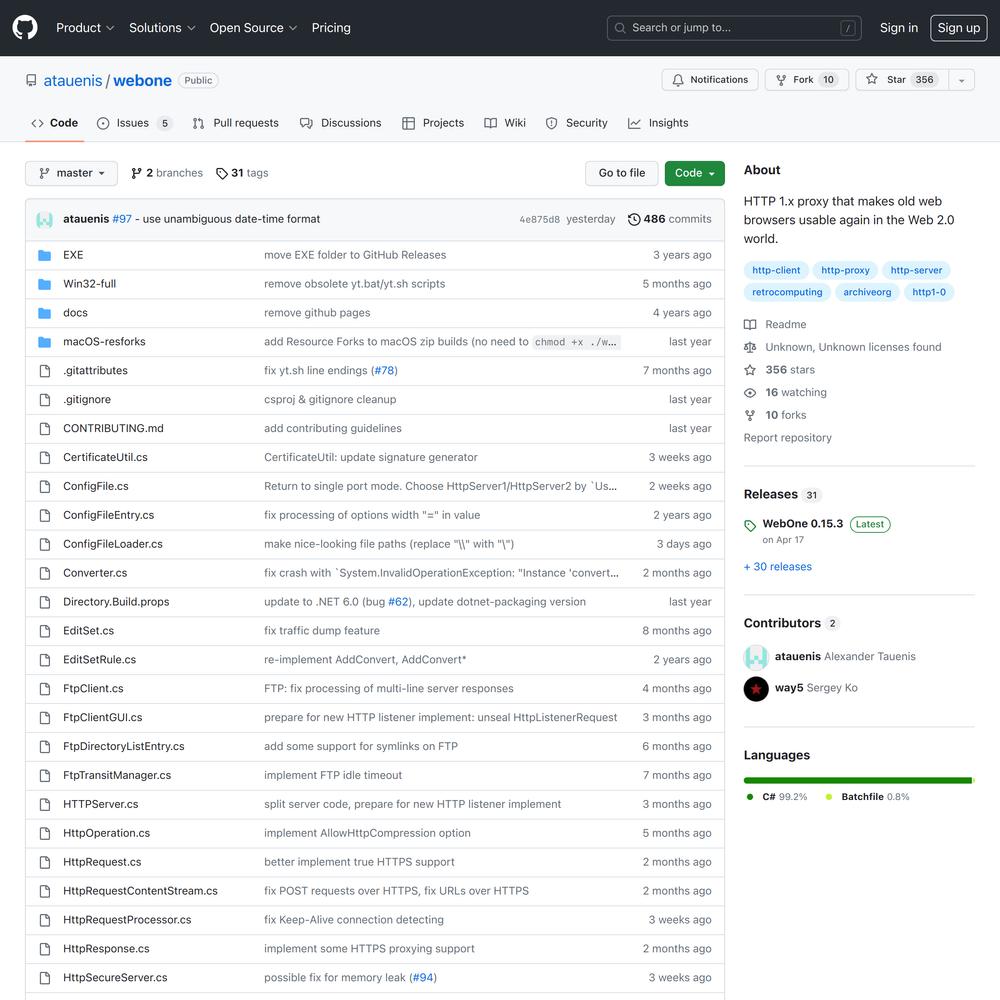This screenshot has width=1000, height=1000.
Task: Click the fork icon in Fork button
Action: [x=781, y=80]
